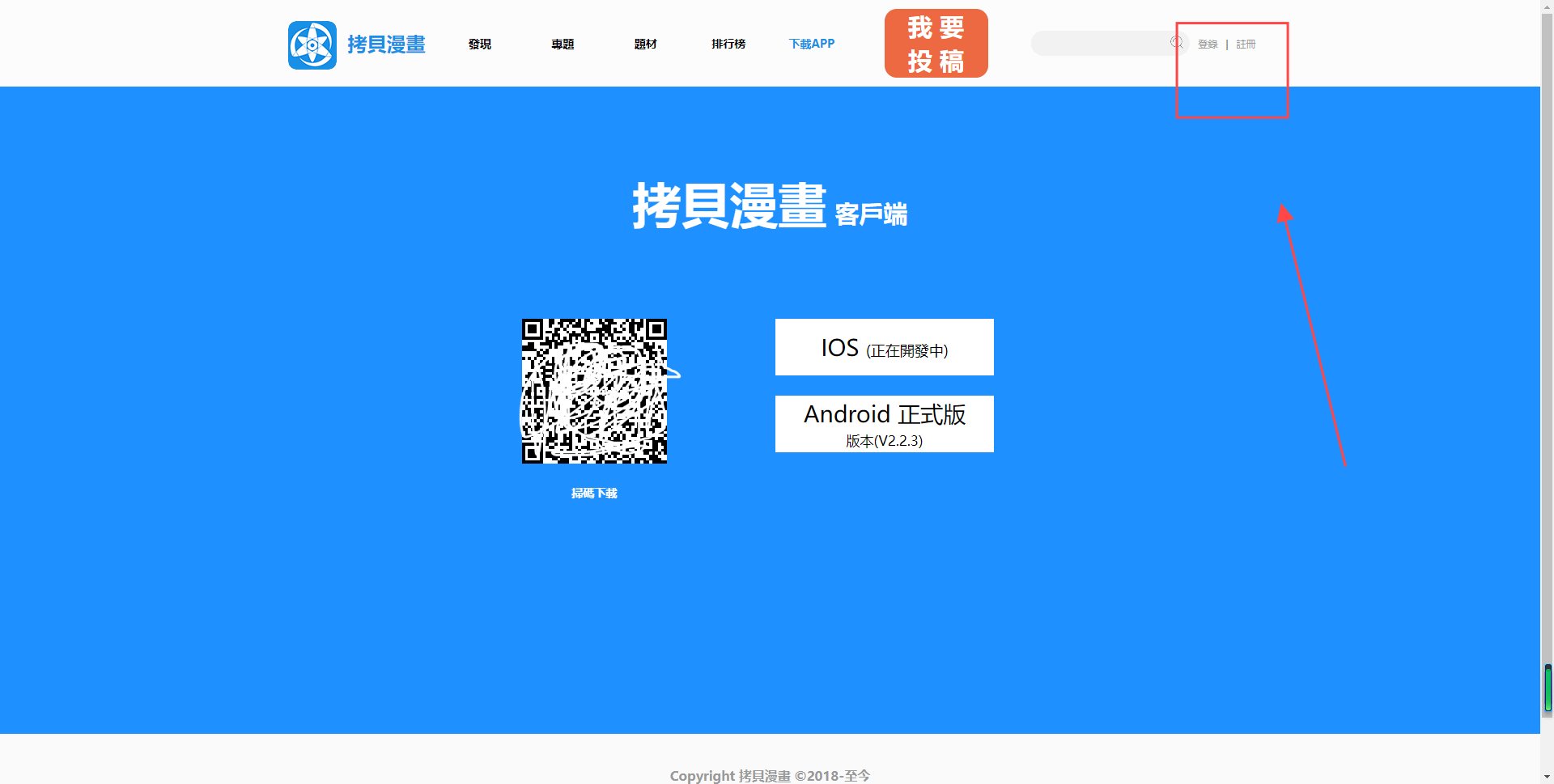Open the 專題 menu item
This screenshot has width=1554, height=784.
(563, 44)
